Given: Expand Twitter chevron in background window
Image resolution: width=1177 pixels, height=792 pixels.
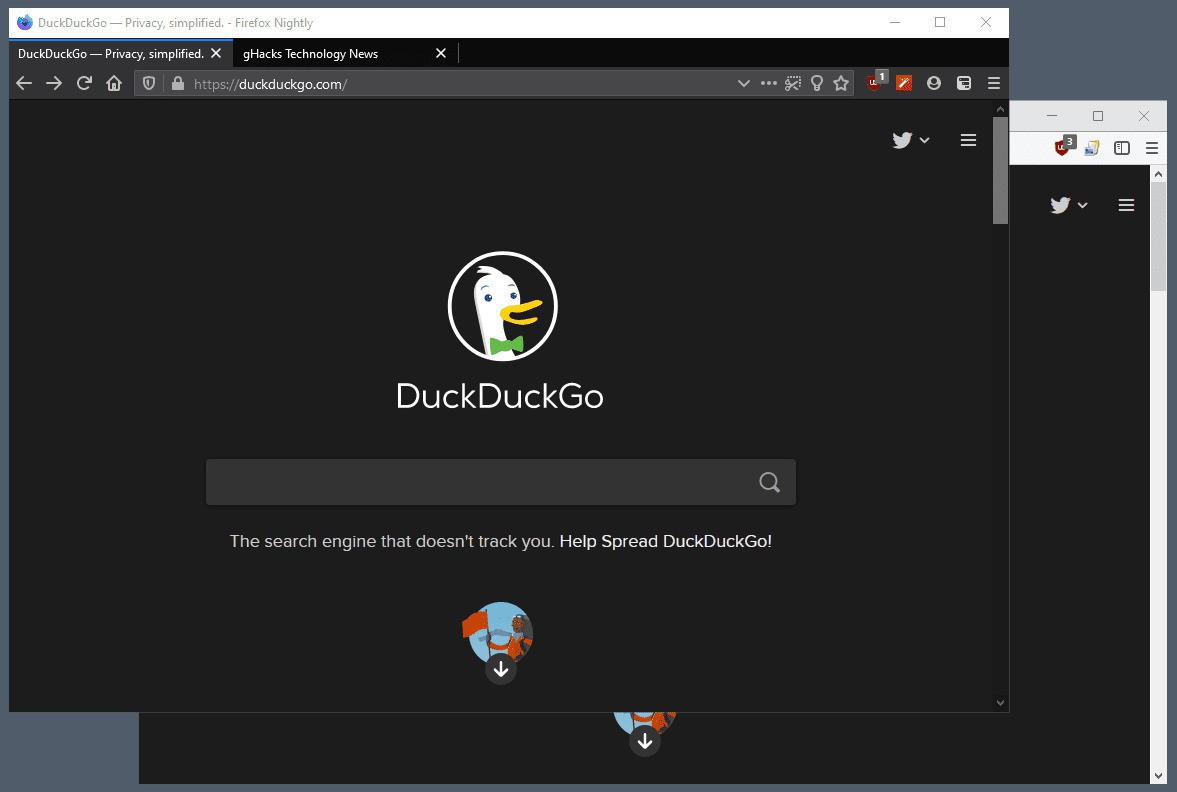Looking at the screenshot, I should point(1082,205).
